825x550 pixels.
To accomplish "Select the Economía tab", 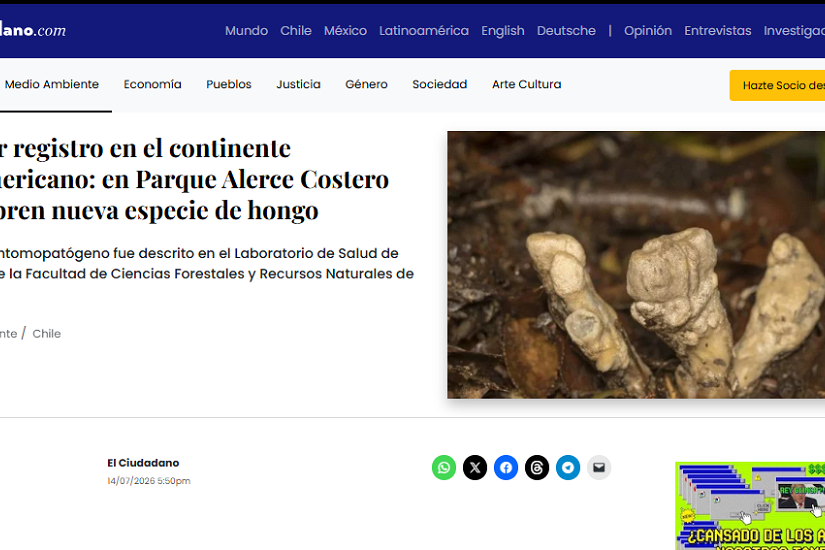I will point(153,84).
